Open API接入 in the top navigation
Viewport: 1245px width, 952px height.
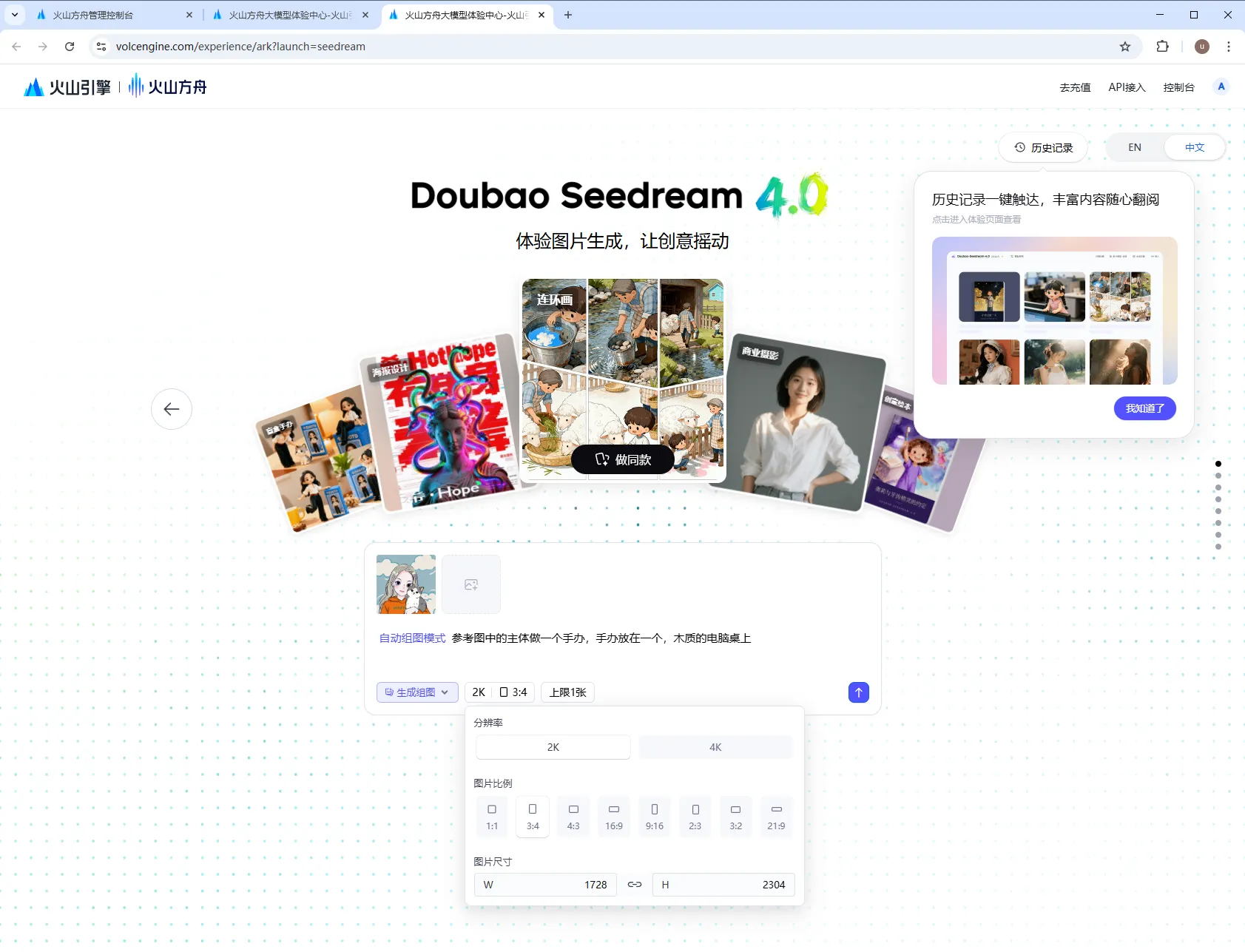(1127, 87)
